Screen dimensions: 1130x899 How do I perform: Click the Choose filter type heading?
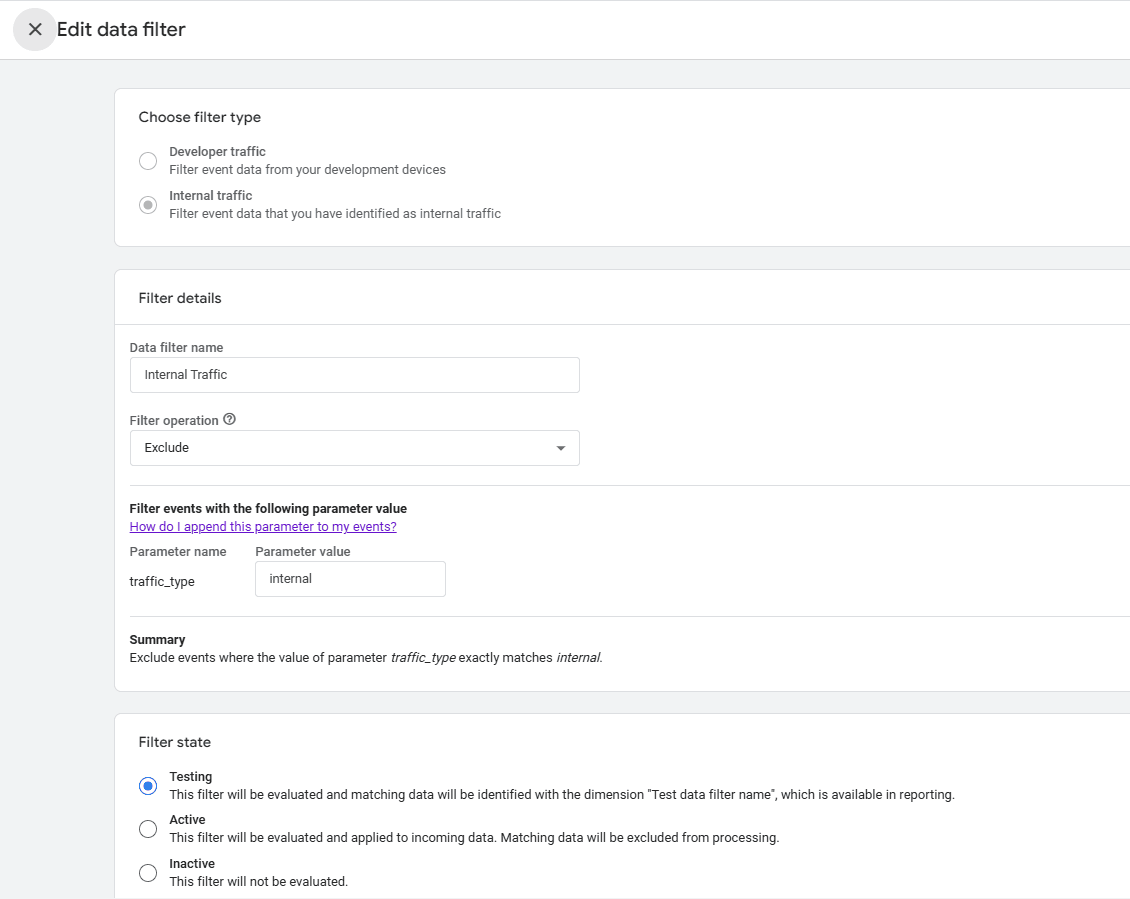(200, 117)
